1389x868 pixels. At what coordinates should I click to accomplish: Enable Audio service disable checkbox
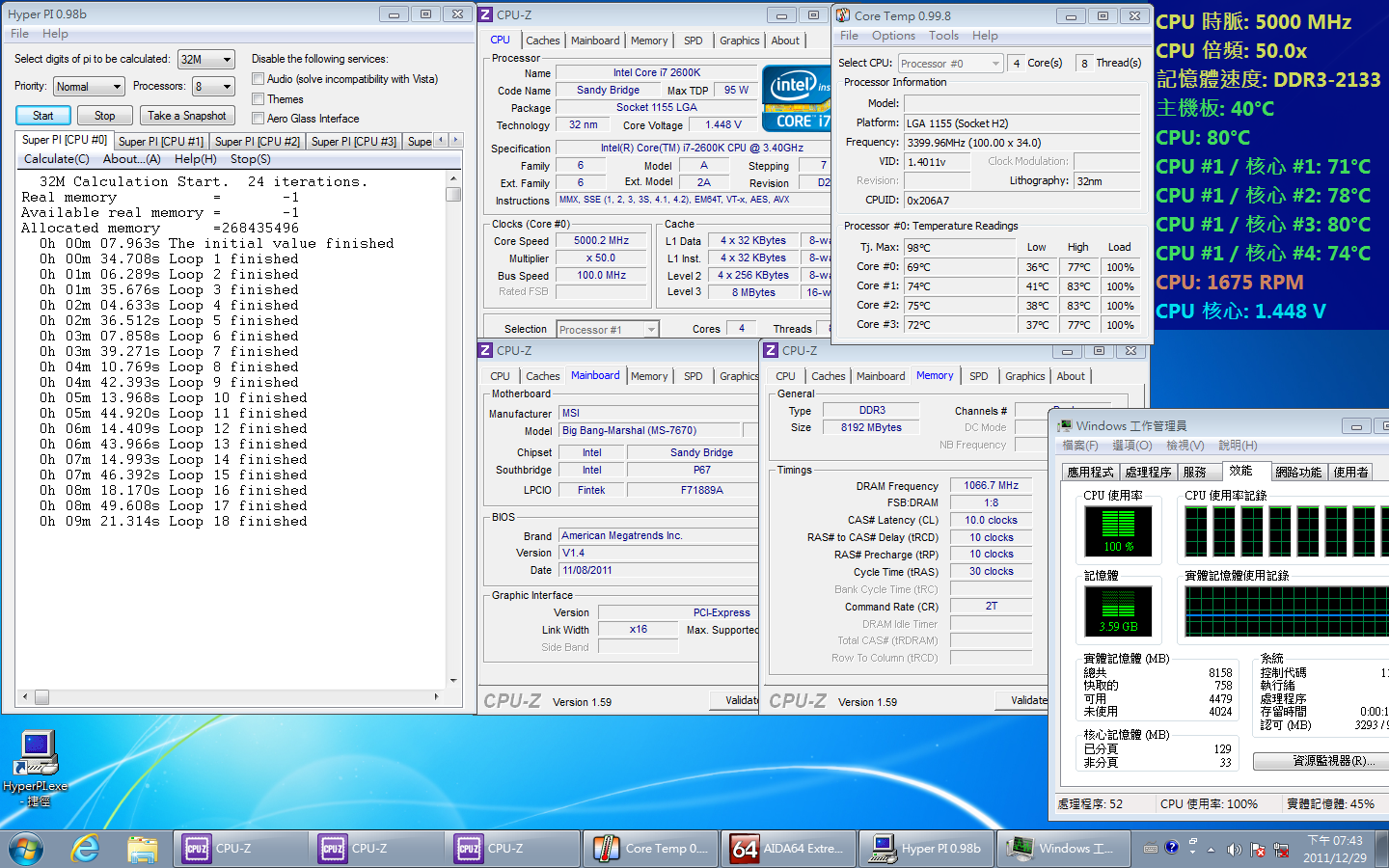(258, 79)
